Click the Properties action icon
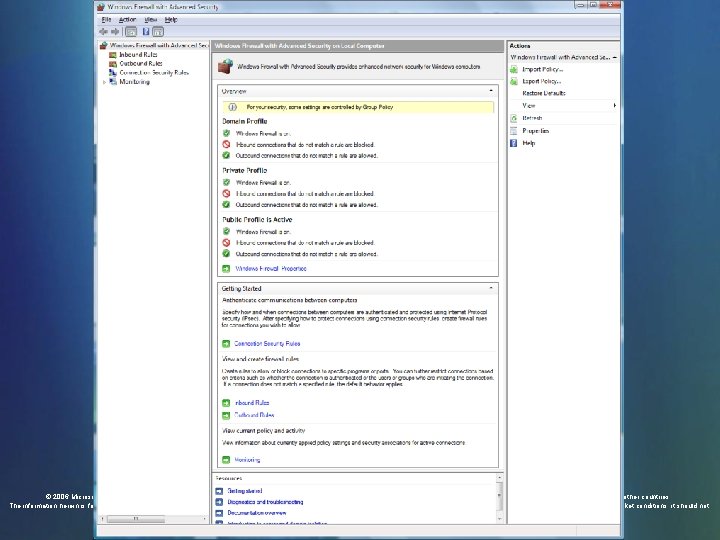Screen dimensions: 720x540 [x=514, y=131]
